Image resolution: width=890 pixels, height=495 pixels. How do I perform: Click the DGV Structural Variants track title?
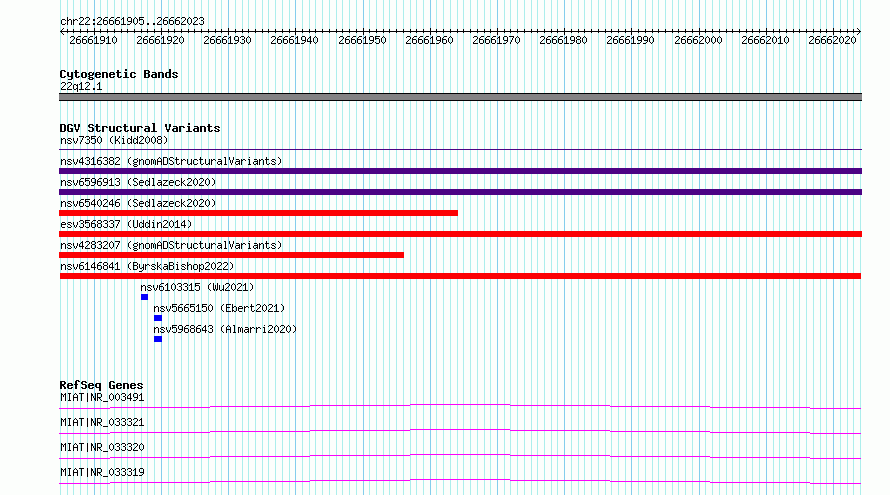140,128
